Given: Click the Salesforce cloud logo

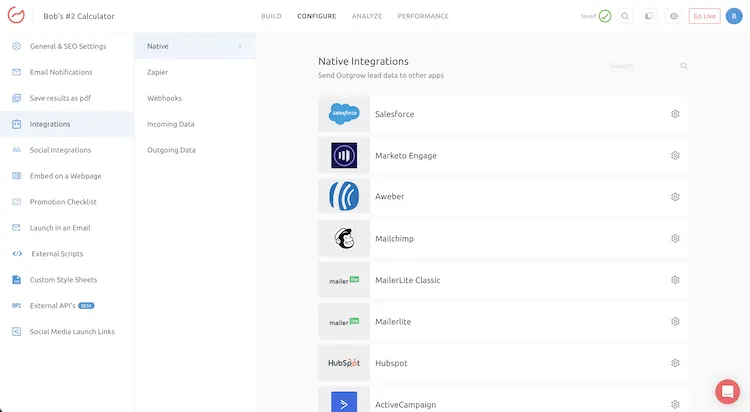Looking at the screenshot, I should pyautogui.click(x=344, y=114).
